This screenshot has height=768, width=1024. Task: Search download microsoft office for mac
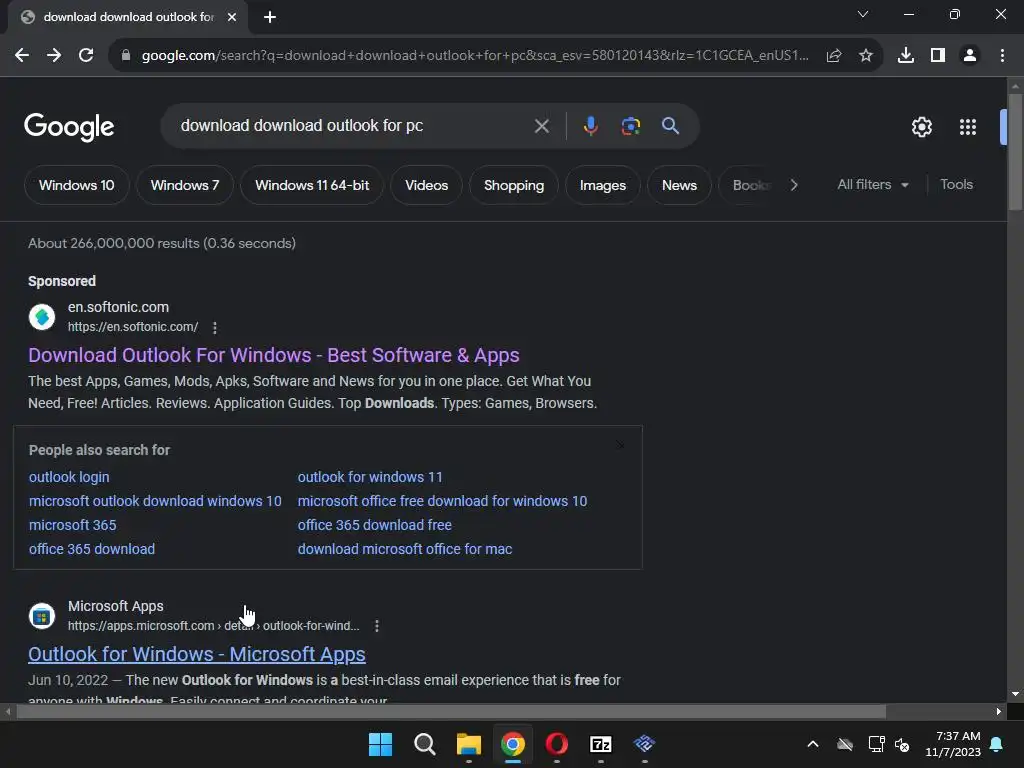click(405, 550)
